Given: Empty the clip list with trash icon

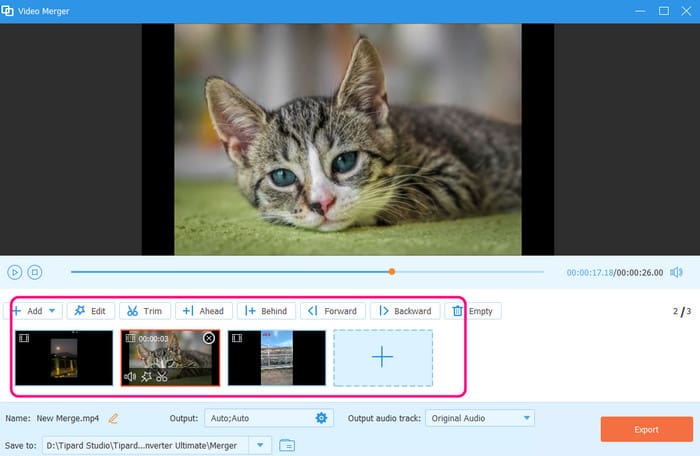Looking at the screenshot, I should pyautogui.click(x=473, y=311).
